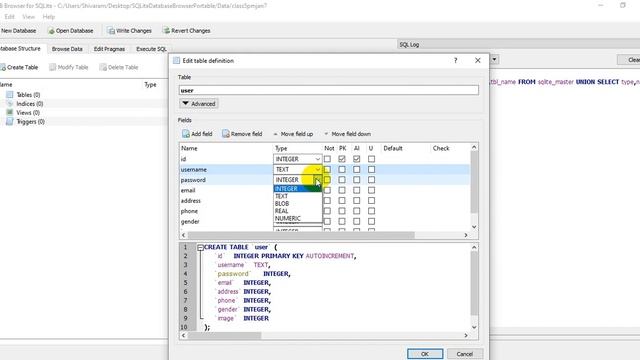The width and height of the screenshot is (640, 360).
Task: Choose REAL in the type list
Action: click(298, 211)
